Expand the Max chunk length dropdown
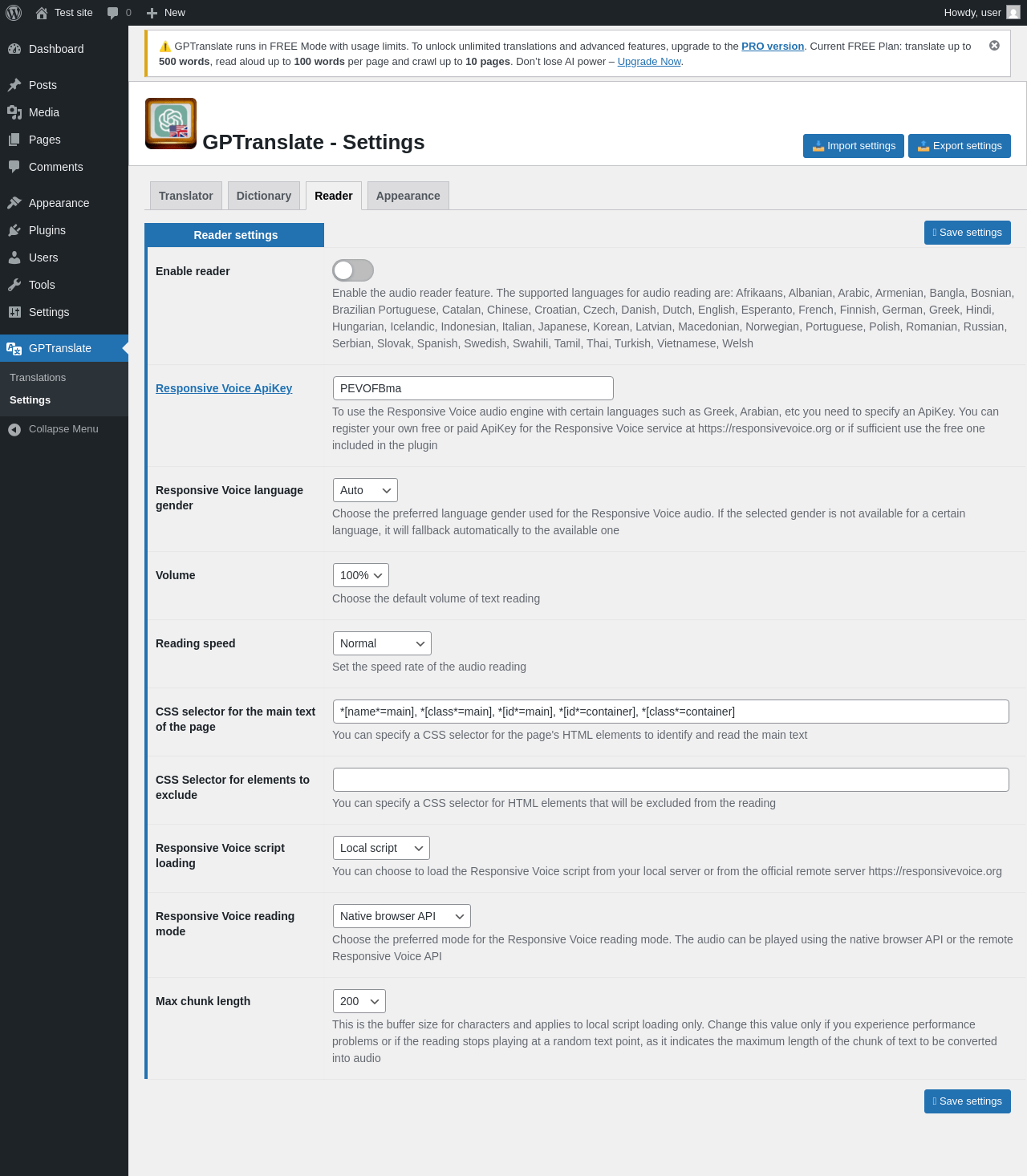The image size is (1027, 1176). 359,1001
